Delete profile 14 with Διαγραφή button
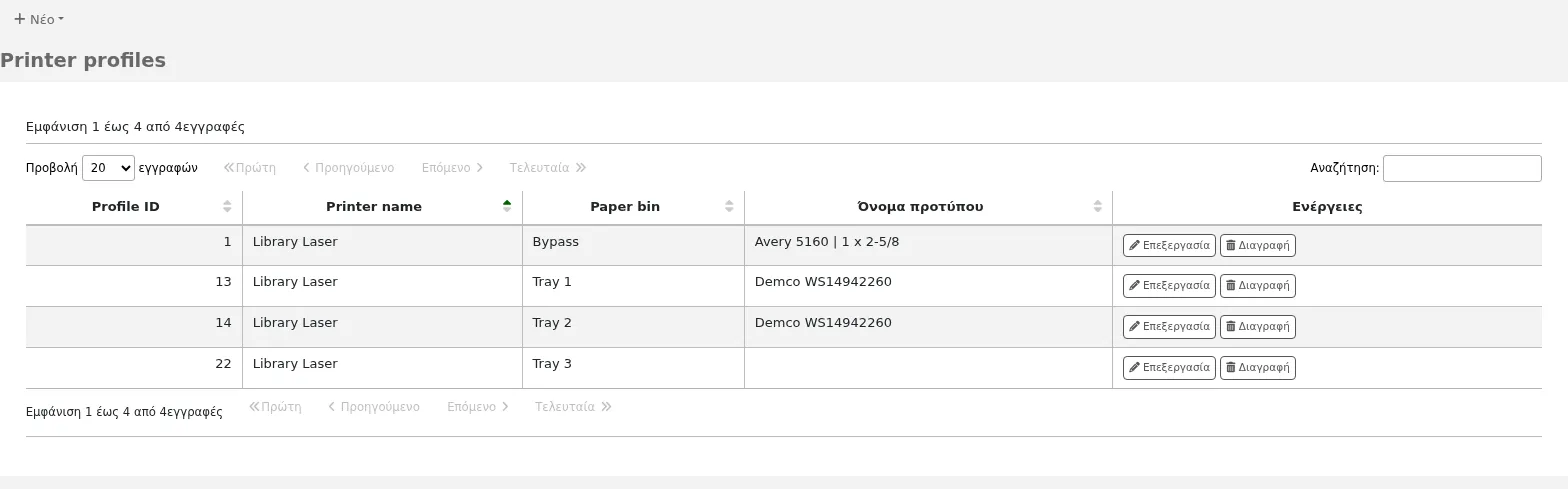 click(1258, 327)
